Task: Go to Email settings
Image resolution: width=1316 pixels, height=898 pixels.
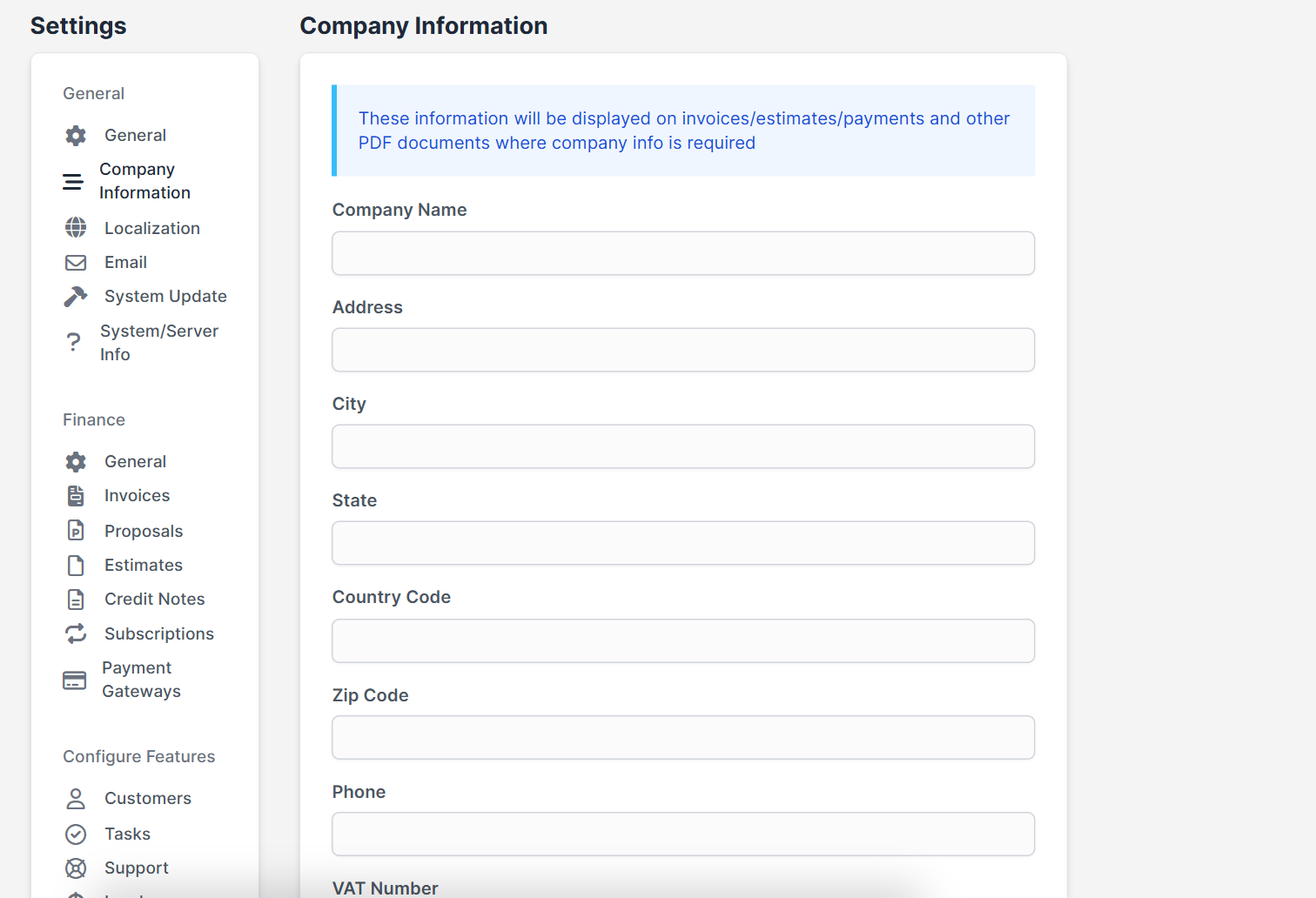Action: click(125, 263)
